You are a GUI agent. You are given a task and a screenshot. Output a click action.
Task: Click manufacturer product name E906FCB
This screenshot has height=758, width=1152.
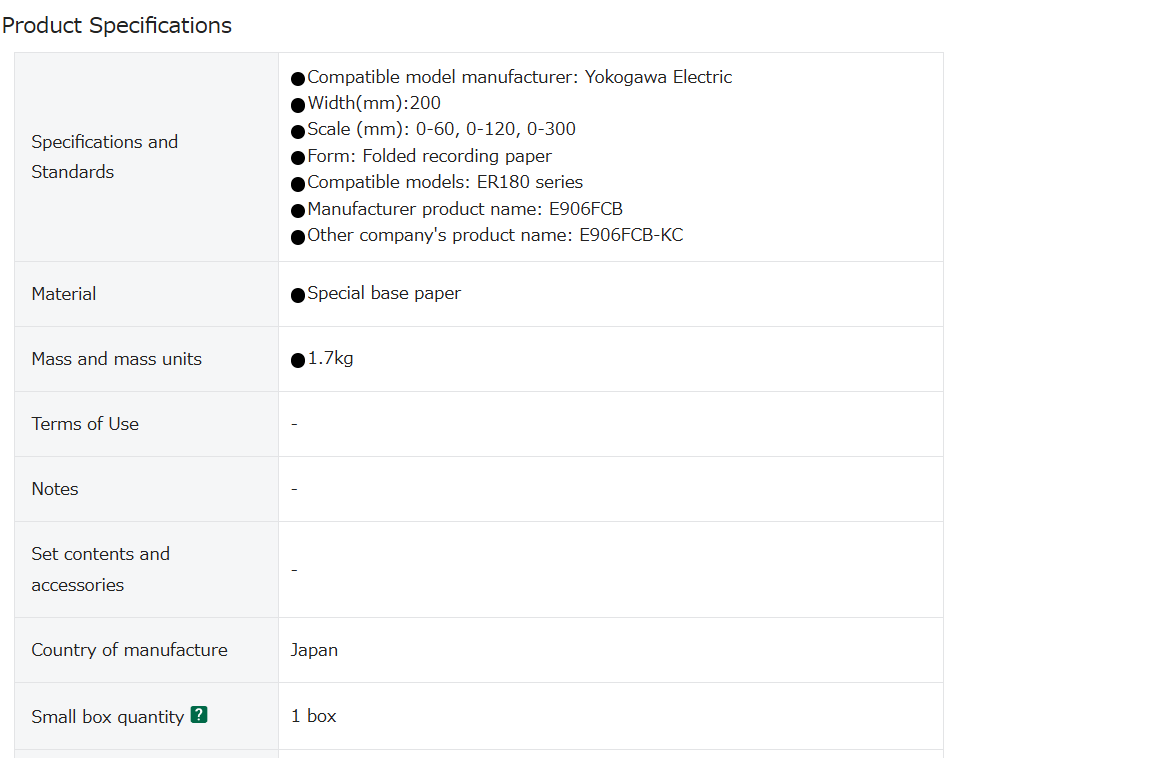coord(464,209)
